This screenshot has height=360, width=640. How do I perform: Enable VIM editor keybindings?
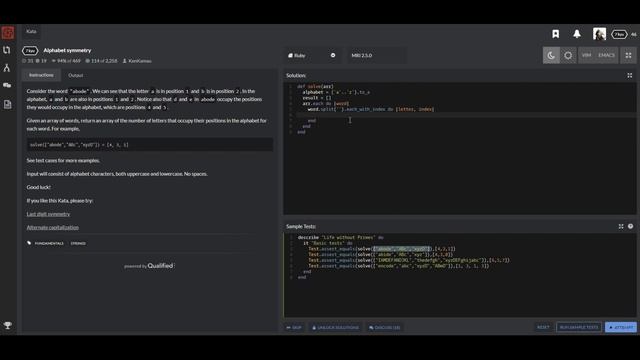[587, 56]
